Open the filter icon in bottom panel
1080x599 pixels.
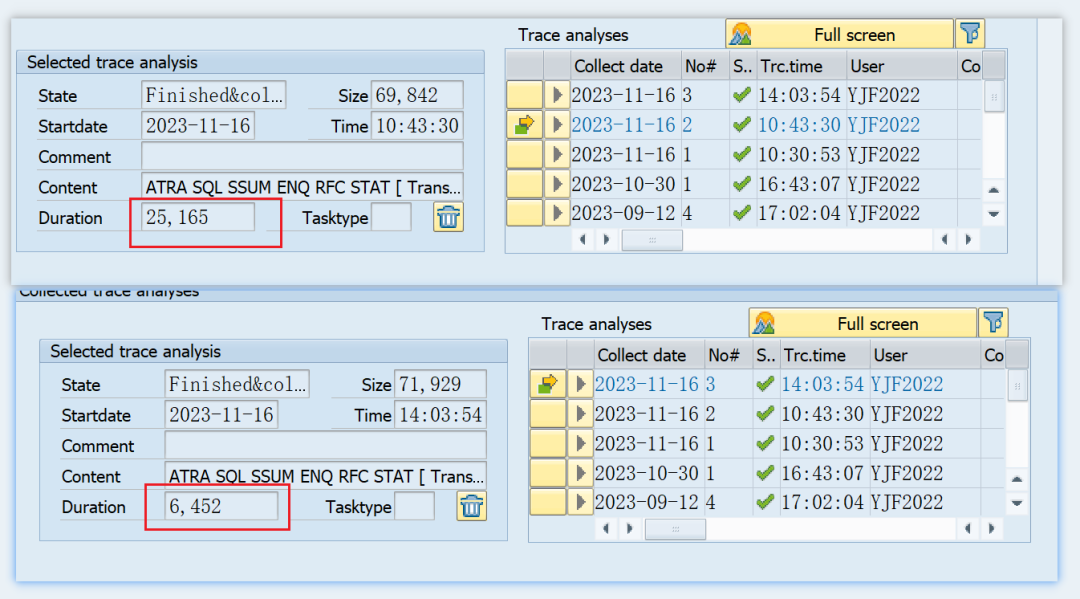pyautogui.click(x=993, y=322)
